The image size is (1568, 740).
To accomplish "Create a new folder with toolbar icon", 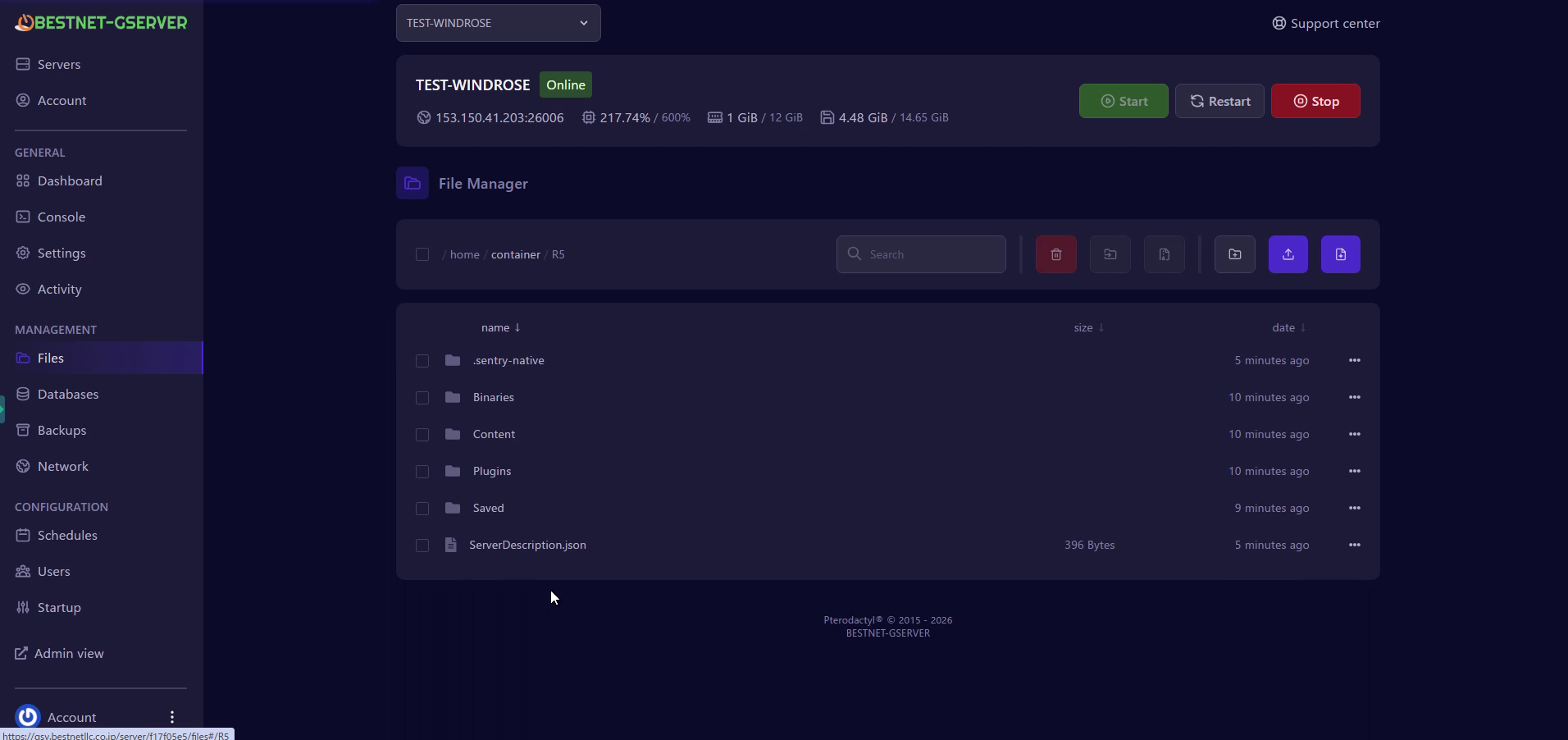I will (x=1234, y=254).
